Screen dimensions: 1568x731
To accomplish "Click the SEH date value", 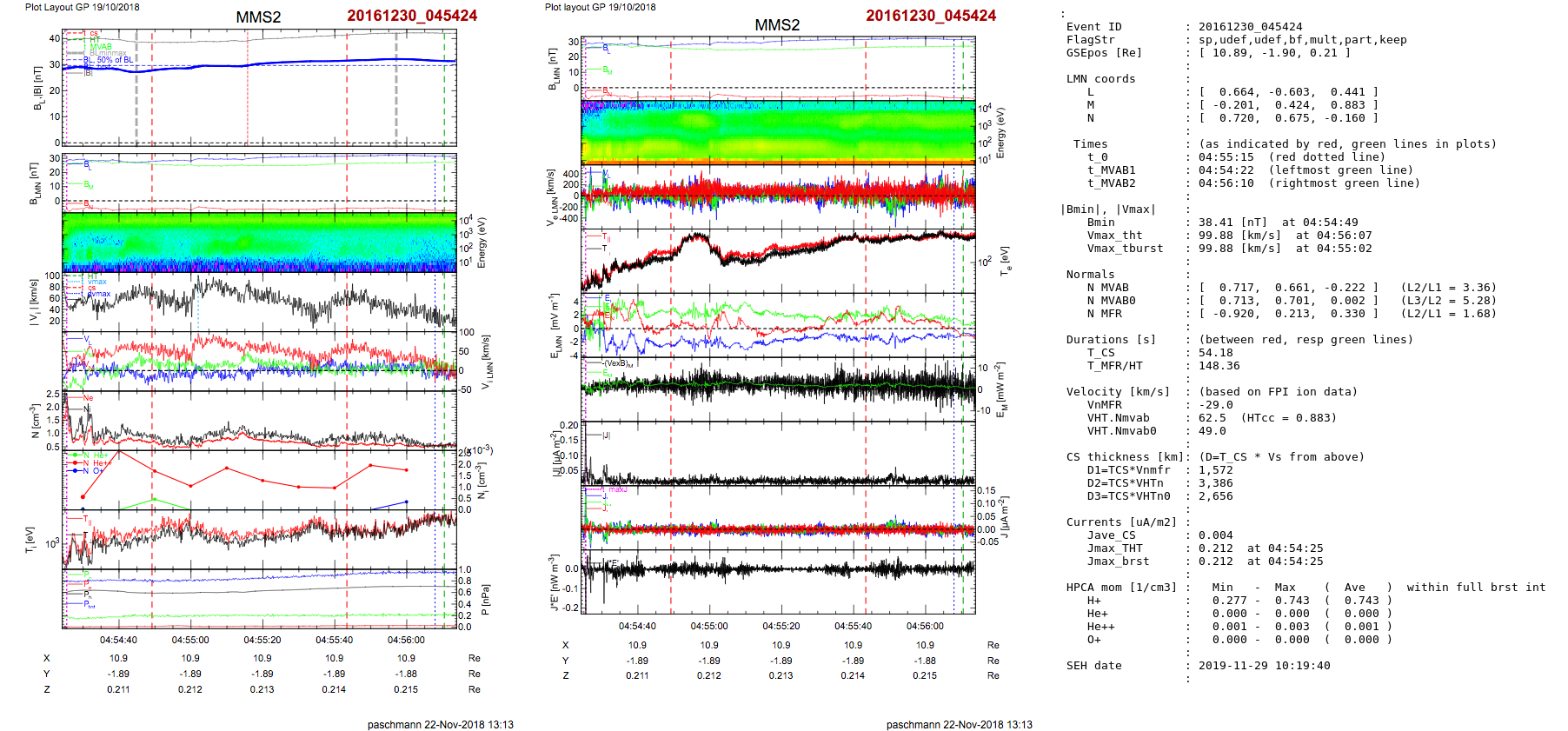I will click(1264, 666).
